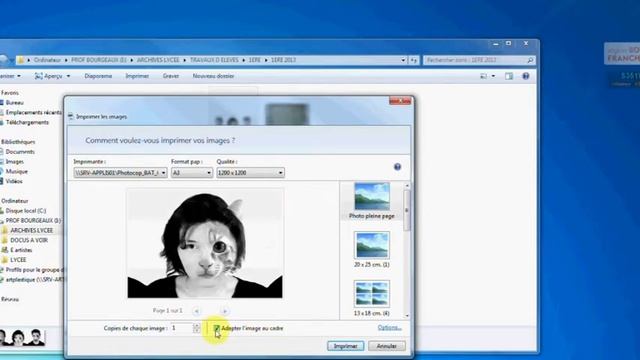Select artplastique network drive in sidebar
640x360 pixels.
tap(35, 280)
